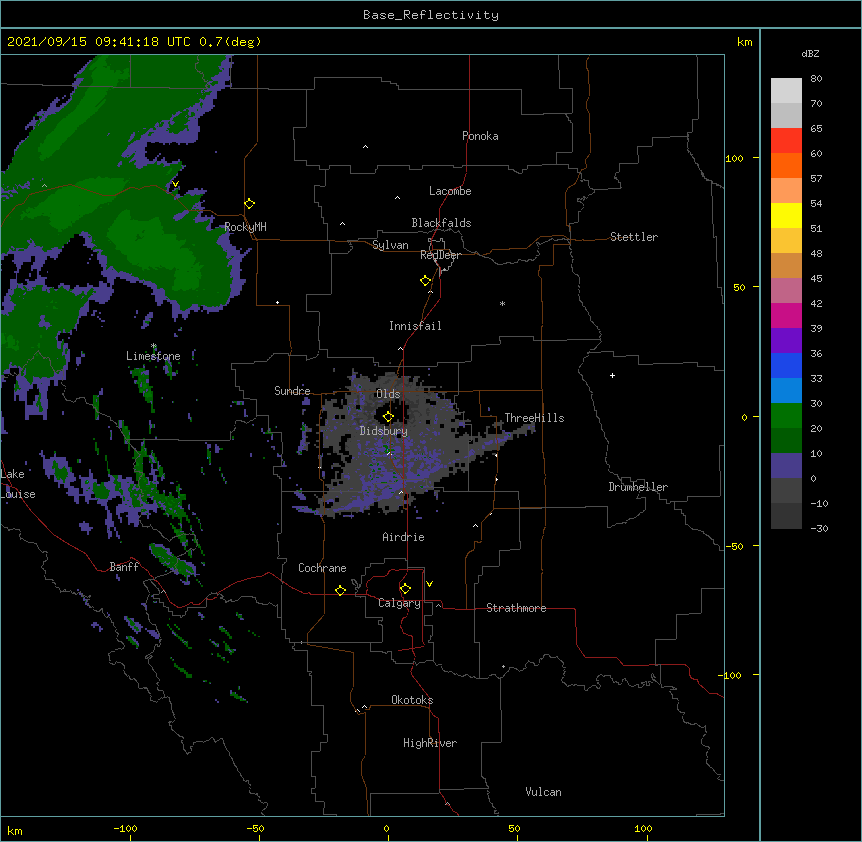
Task: Click the 2021/09/15 09:41:18 UTC timestamp
Action: coord(99,42)
